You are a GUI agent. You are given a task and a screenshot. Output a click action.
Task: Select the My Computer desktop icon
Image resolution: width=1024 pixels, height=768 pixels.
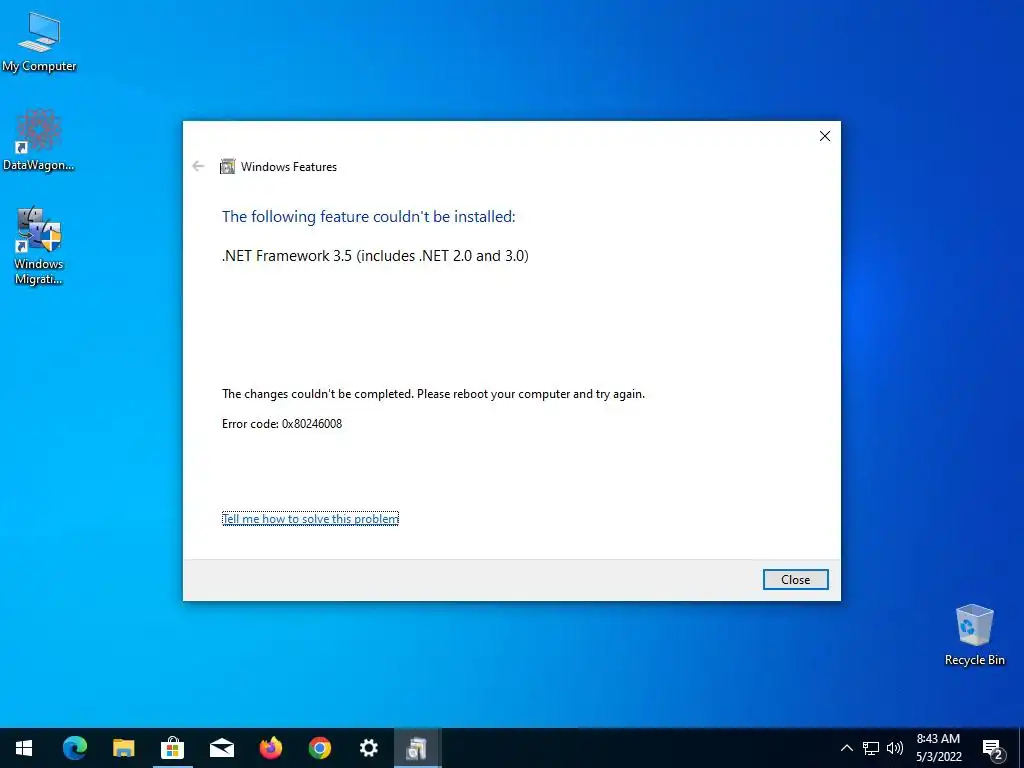click(39, 42)
